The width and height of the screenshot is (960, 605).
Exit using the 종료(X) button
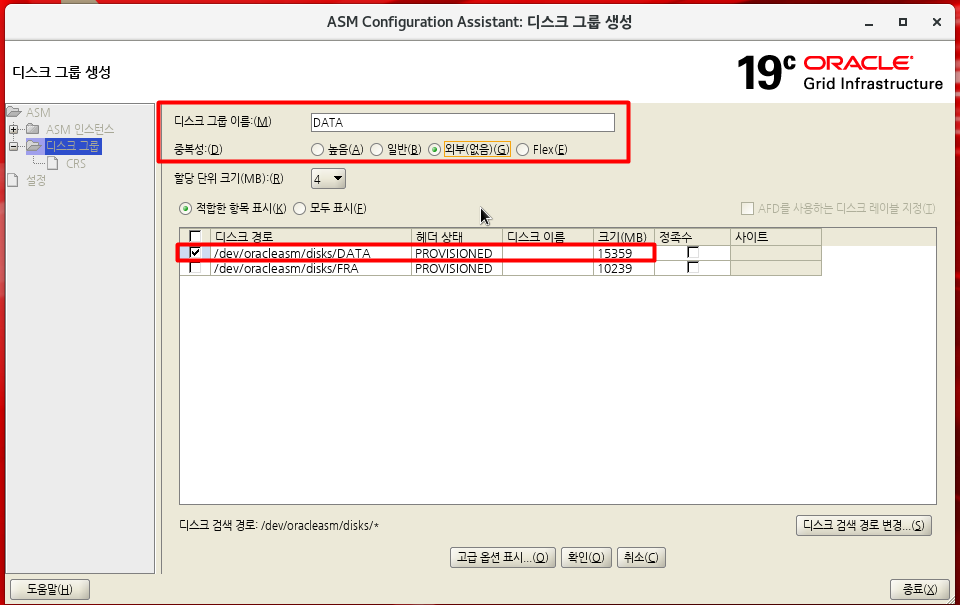920,589
